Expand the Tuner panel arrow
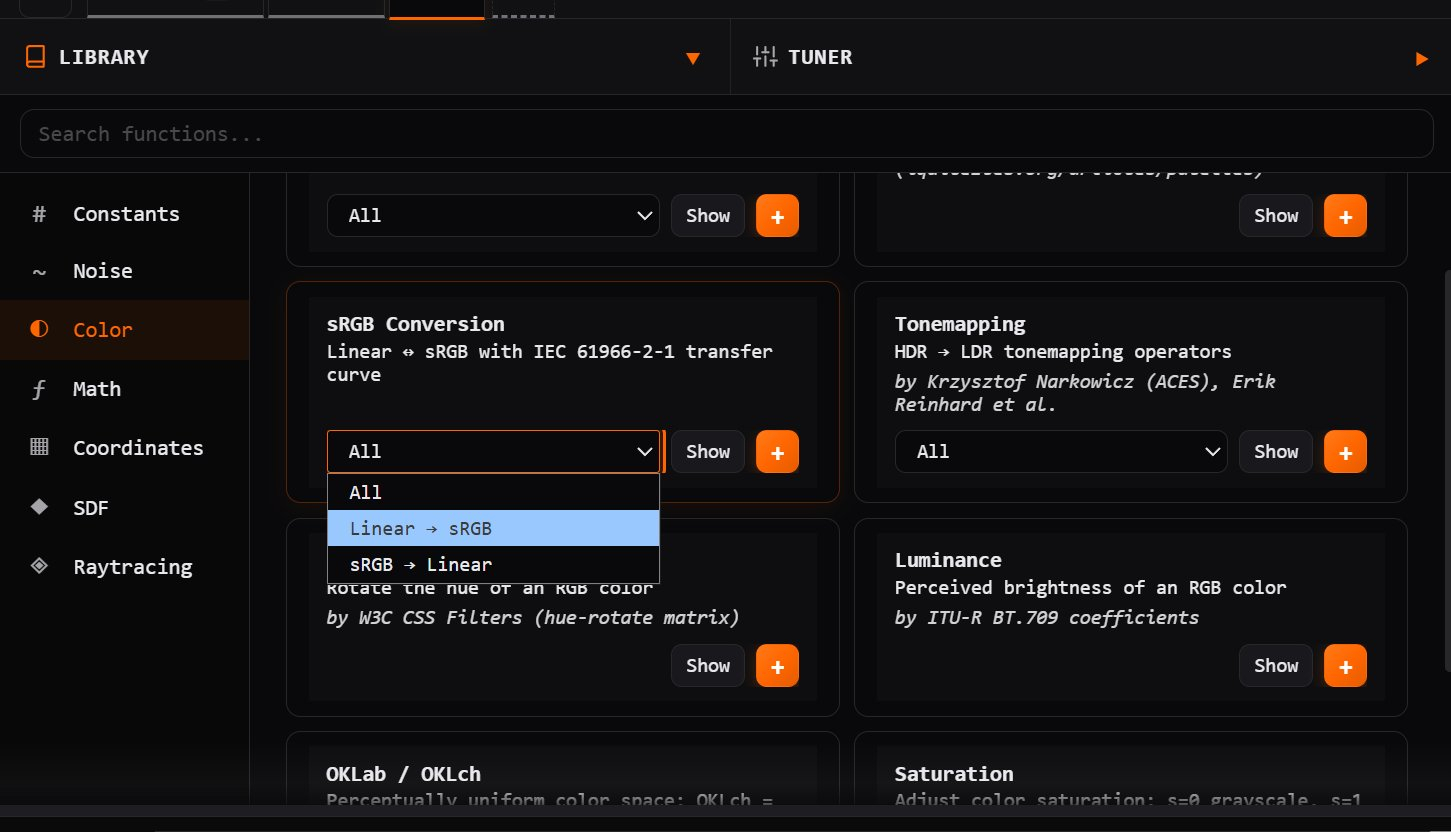This screenshot has width=1451, height=832. (x=1421, y=58)
